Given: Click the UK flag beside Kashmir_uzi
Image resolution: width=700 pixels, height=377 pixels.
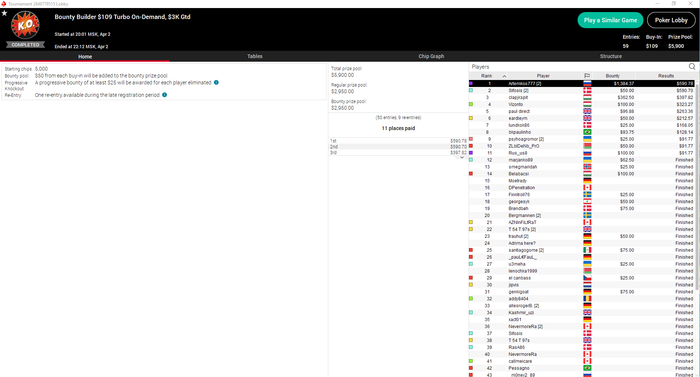Looking at the screenshot, I should click(x=587, y=313).
